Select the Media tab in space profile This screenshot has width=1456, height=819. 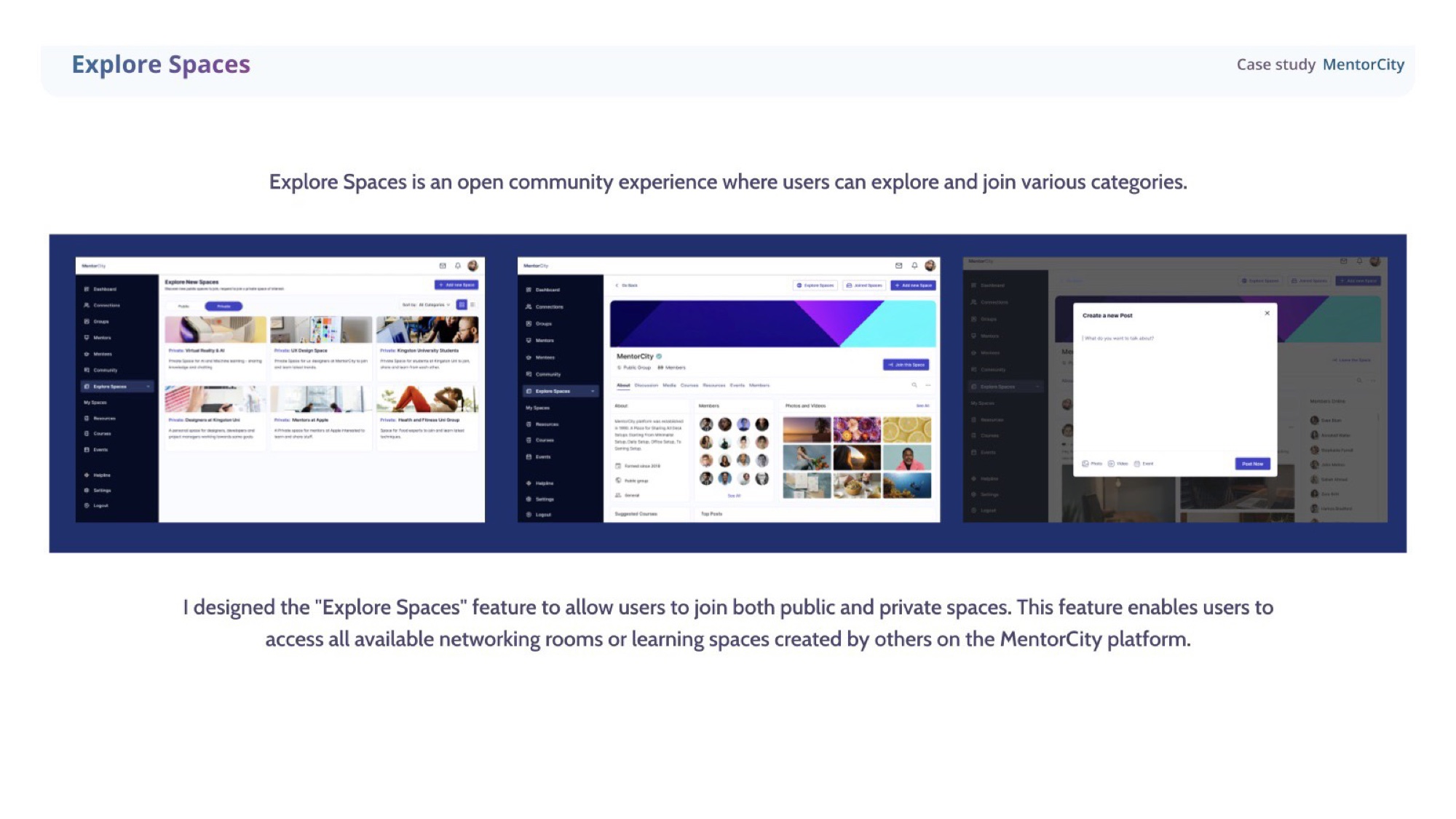[x=669, y=385]
